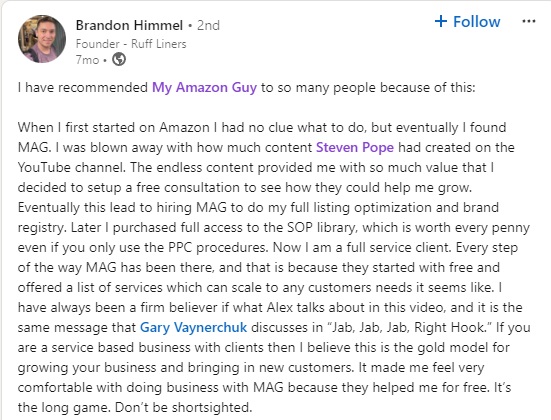Open the three-dot post options menu
Viewport: 551px width, 420px height.
(529, 21)
